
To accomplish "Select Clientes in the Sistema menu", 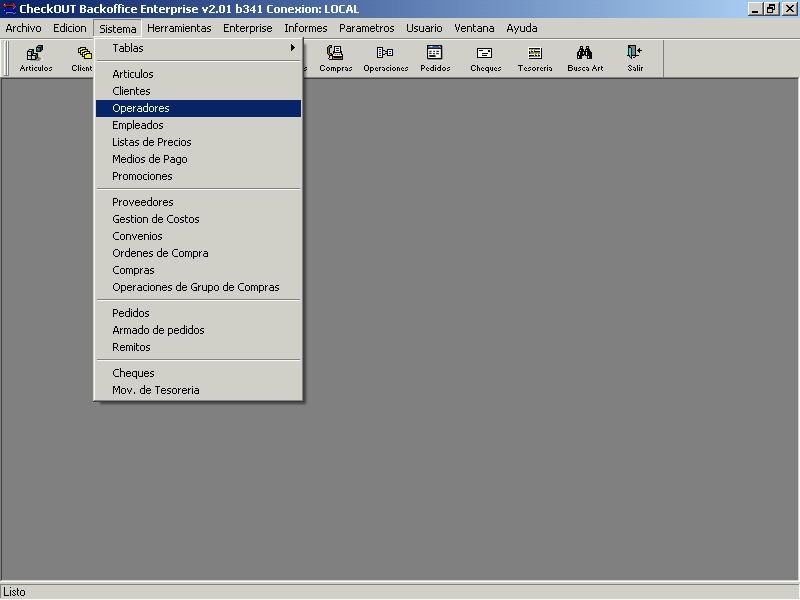I will point(198,91).
